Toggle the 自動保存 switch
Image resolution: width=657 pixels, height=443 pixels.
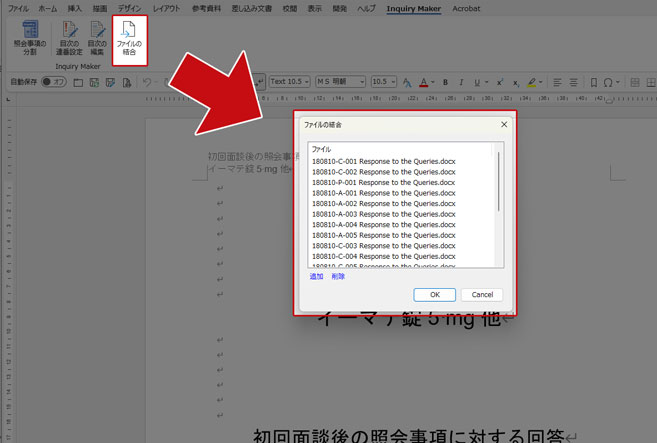pyautogui.click(x=53, y=82)
